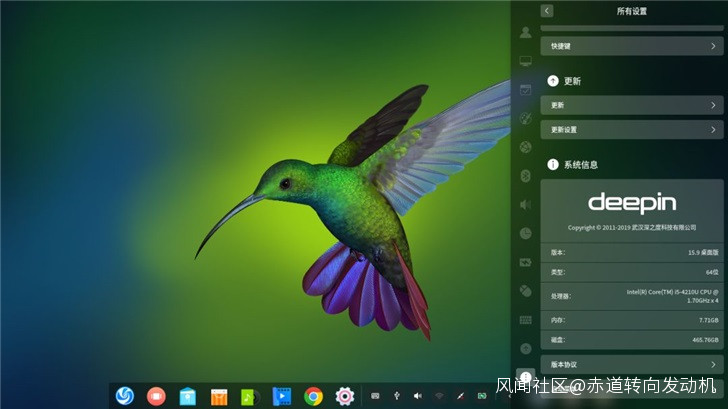This screenshot has width=728, height=409.
Task: Open the 更新设置 update settings row
Action: point(632,130)
